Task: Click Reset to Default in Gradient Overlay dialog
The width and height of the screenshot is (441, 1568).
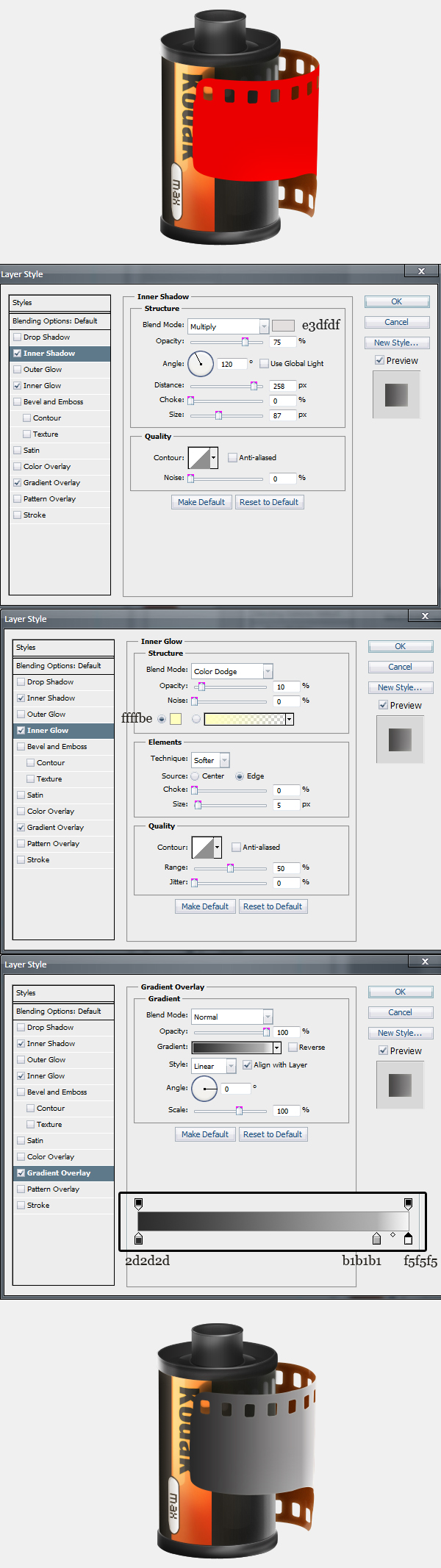Action: [x=273, y=1134]
